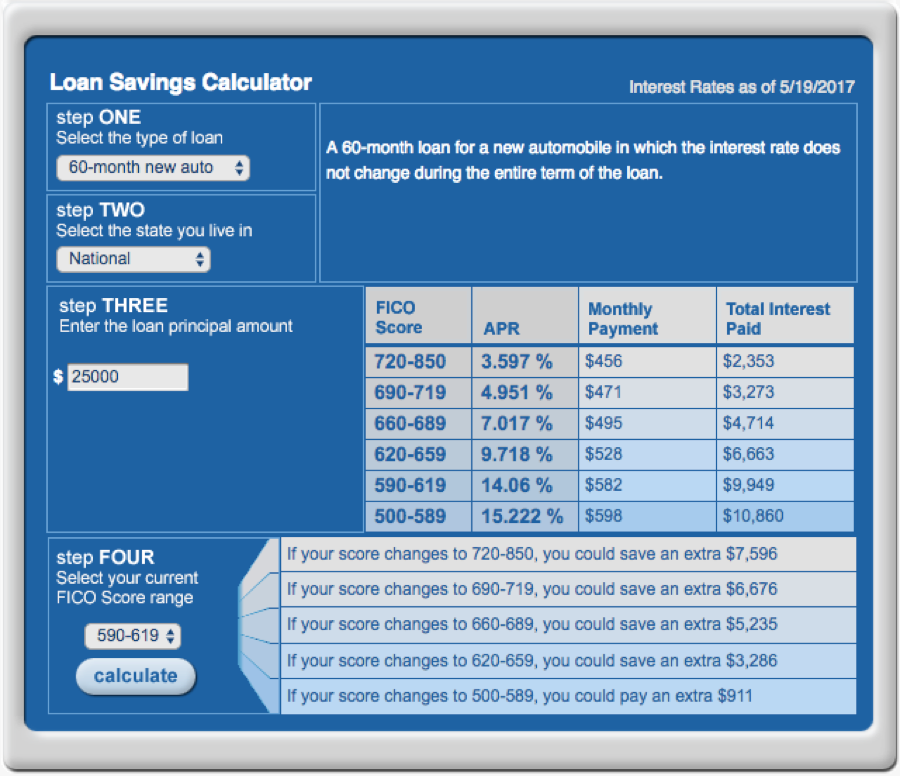Click the $471 monthly payment cell
The image size is (900, 777).
click(x=647, y=393)
